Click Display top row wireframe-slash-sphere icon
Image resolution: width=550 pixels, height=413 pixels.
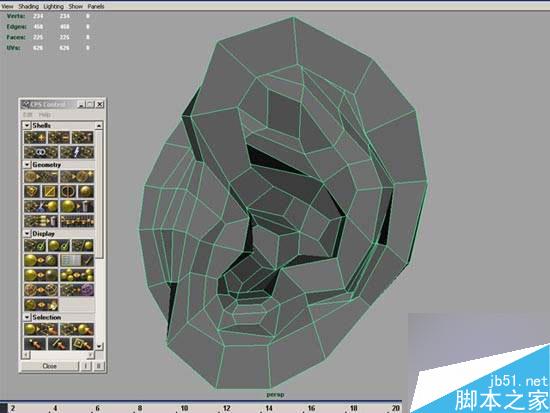click(82, 246)
